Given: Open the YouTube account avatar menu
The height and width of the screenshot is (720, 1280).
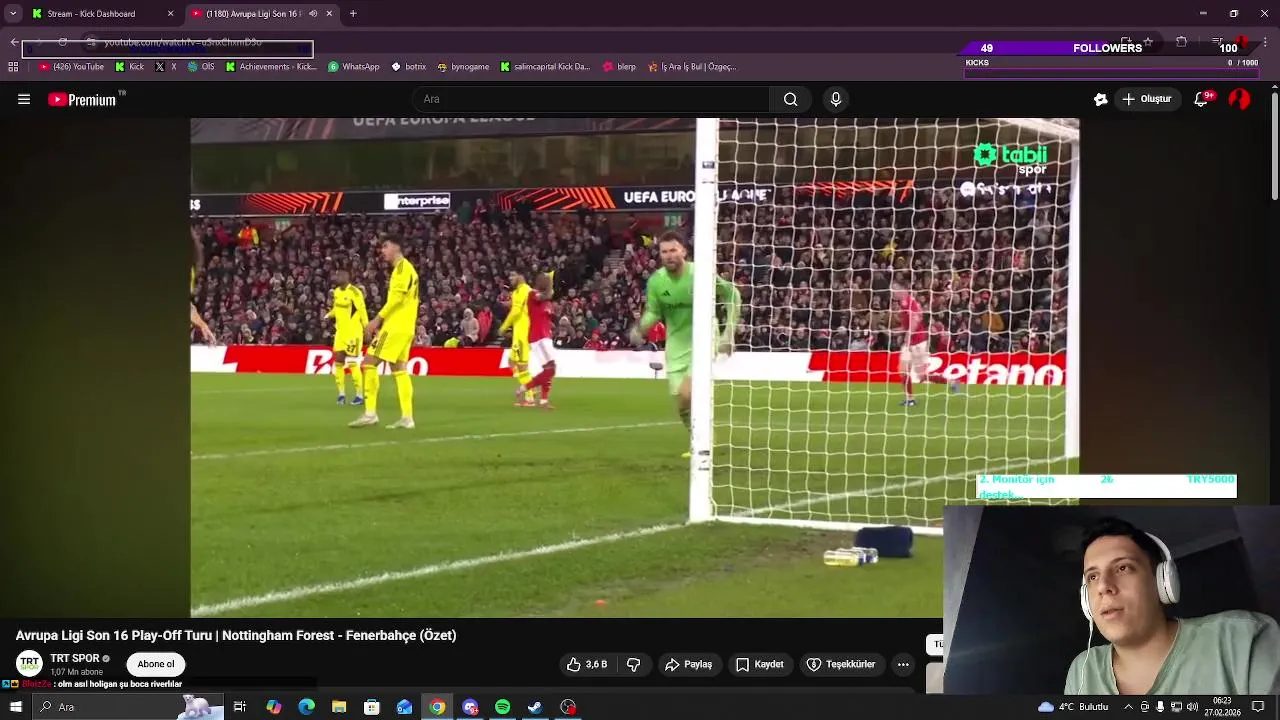Looking at the screenshot, I should (x=1239, y=99).
